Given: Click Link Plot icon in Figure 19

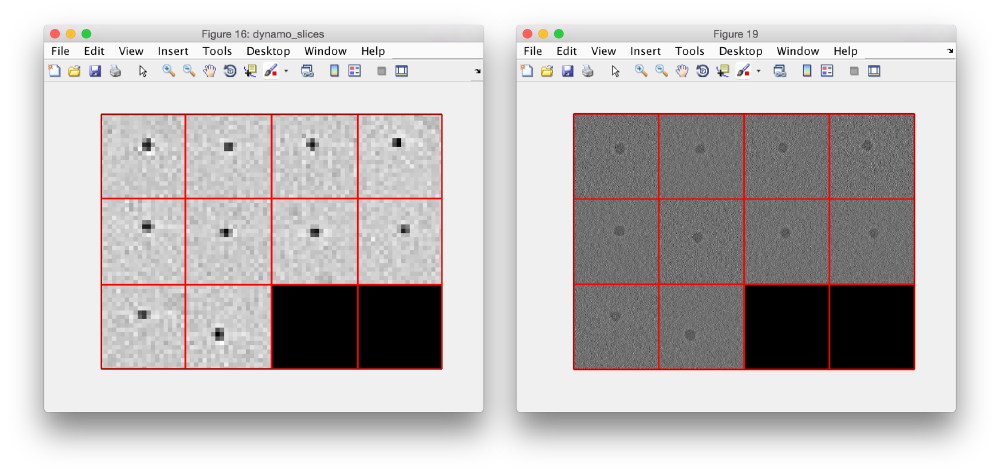Looking at the screenshot, I should click(780, 71).
